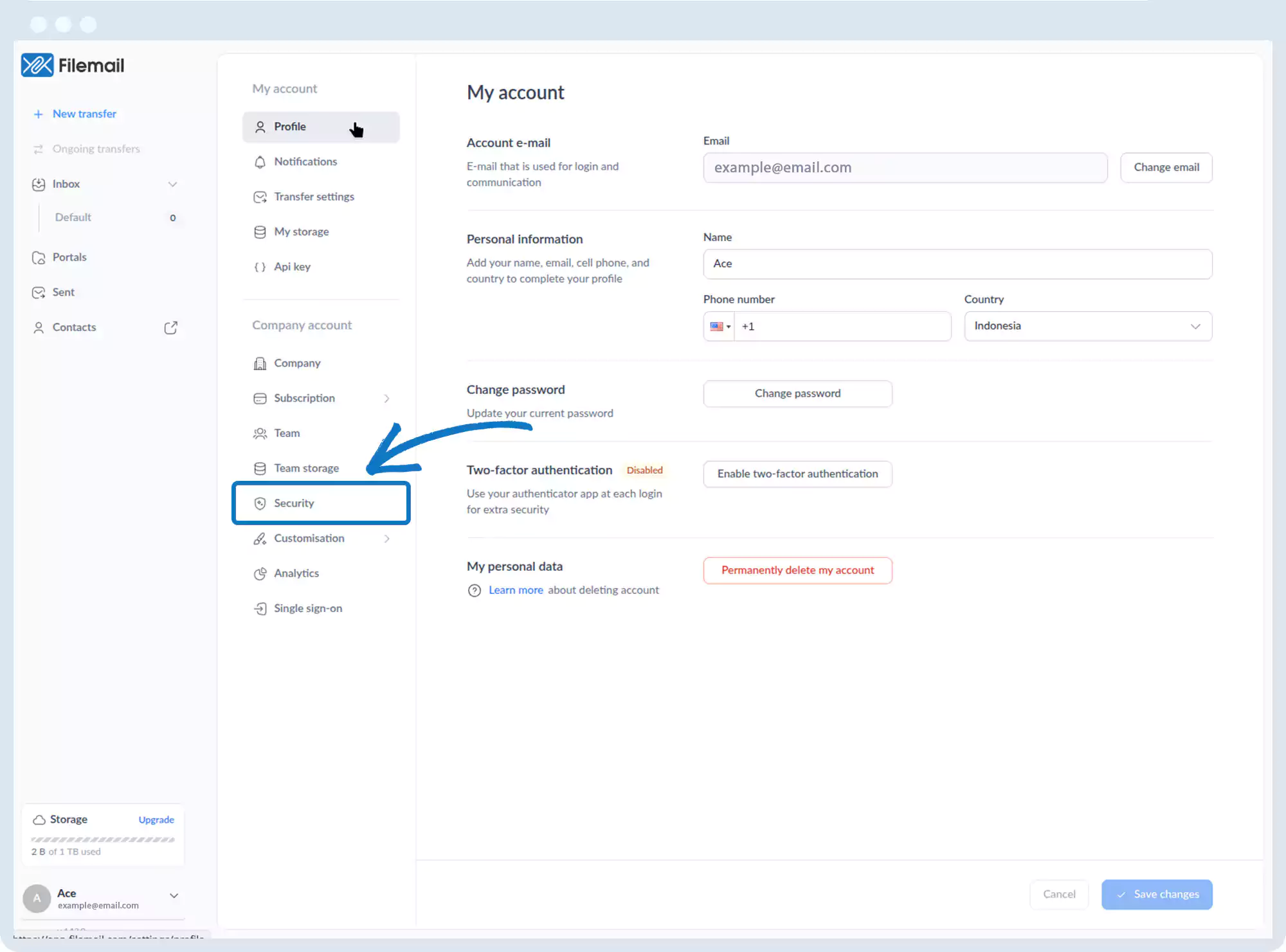
Task: Click the plus icon for New transfer
Action: pyautogui.click(x=38, y=114)
